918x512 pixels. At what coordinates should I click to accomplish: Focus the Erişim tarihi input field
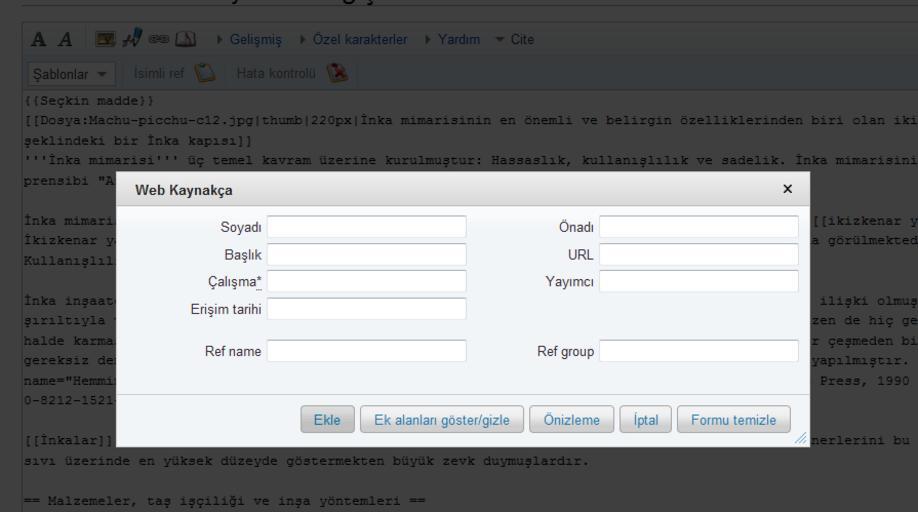point(366,309)
